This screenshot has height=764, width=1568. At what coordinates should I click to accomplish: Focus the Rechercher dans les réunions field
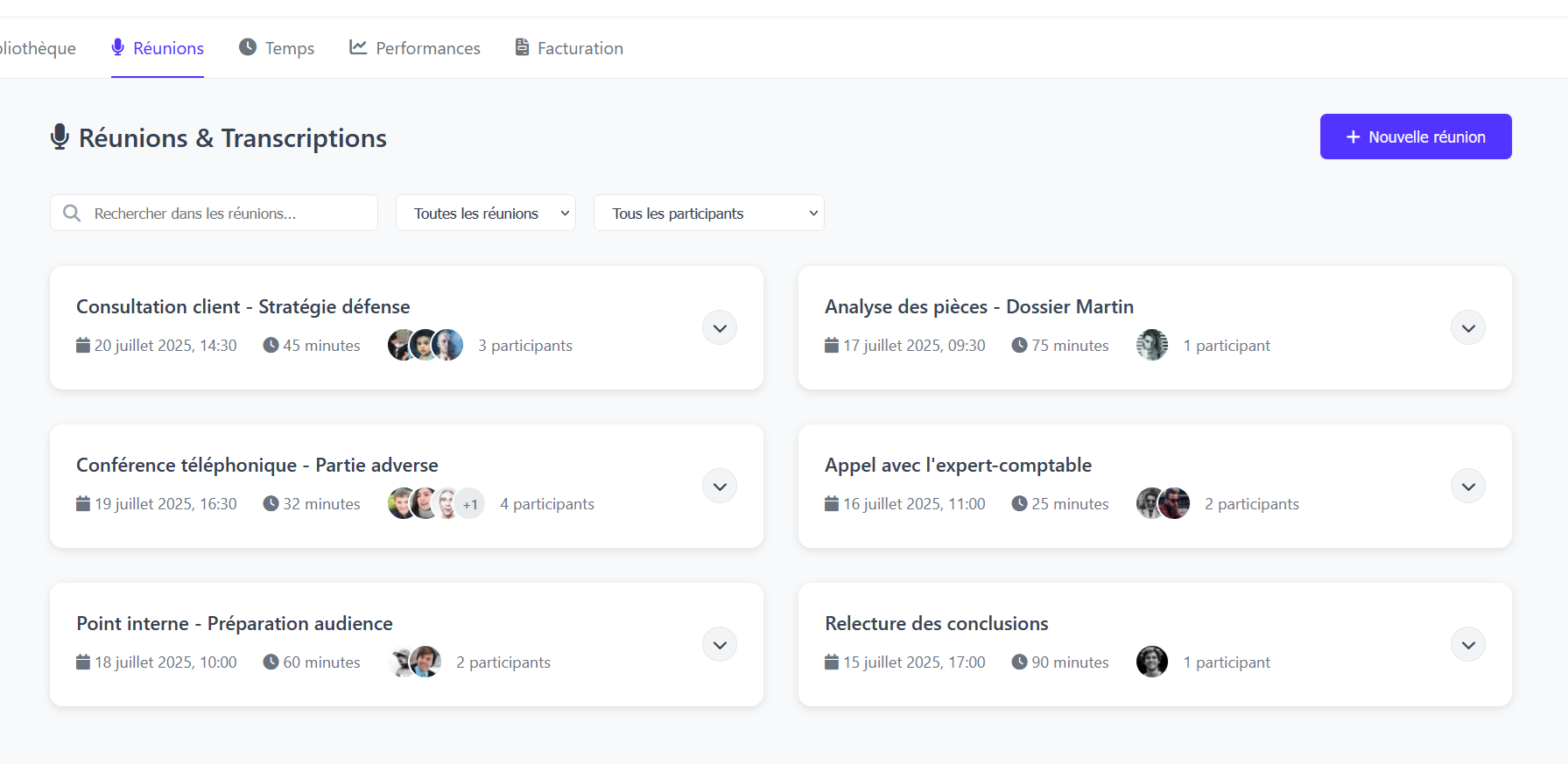(214, 213)
